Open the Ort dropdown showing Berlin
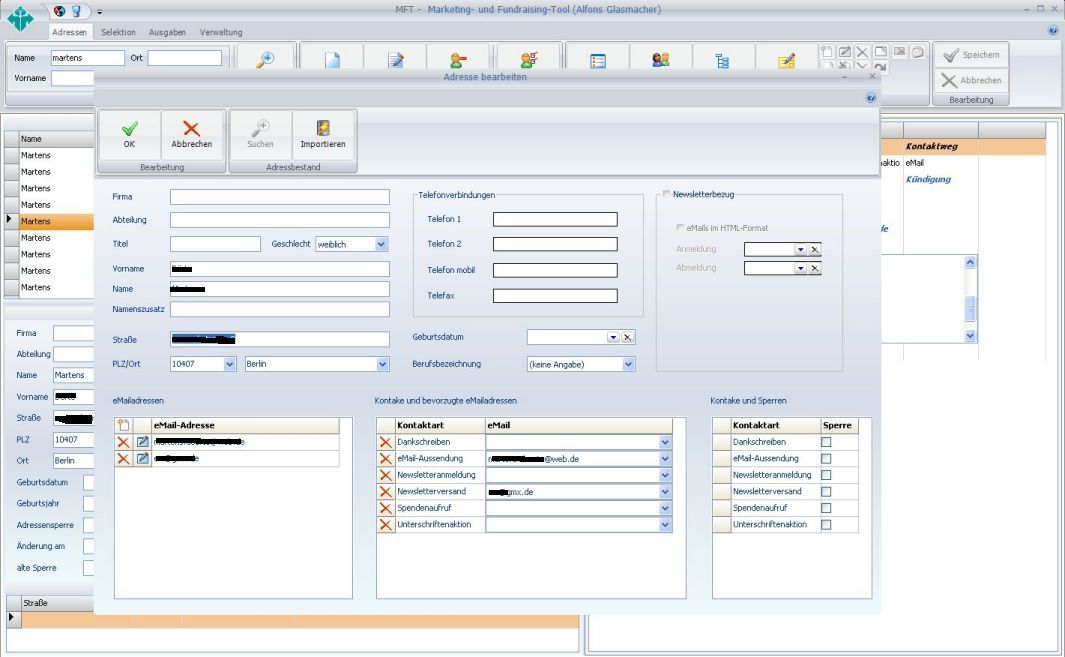 coord(382,364)
